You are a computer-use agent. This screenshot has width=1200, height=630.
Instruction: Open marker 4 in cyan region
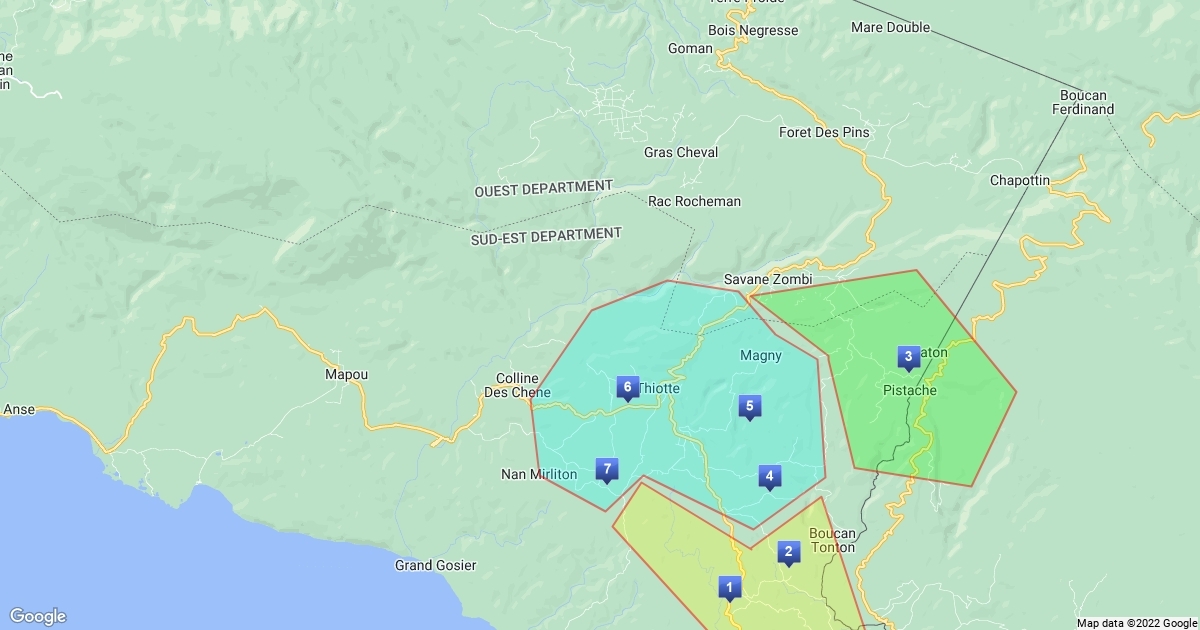pyautogui.click(x=769, y=476)
